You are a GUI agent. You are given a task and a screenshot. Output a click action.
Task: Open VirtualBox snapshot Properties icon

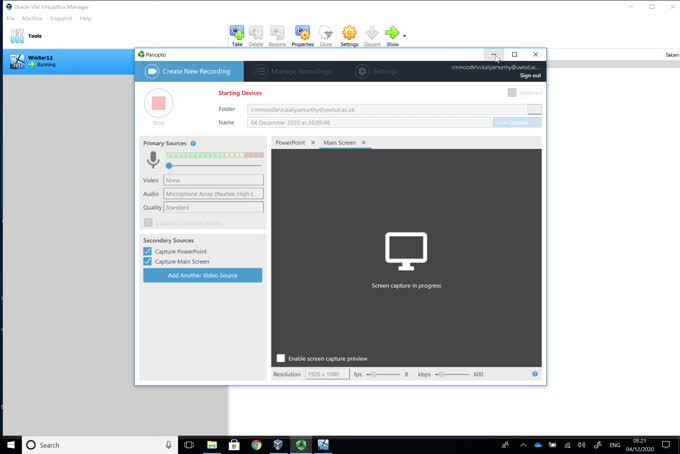tap(302, 35)
